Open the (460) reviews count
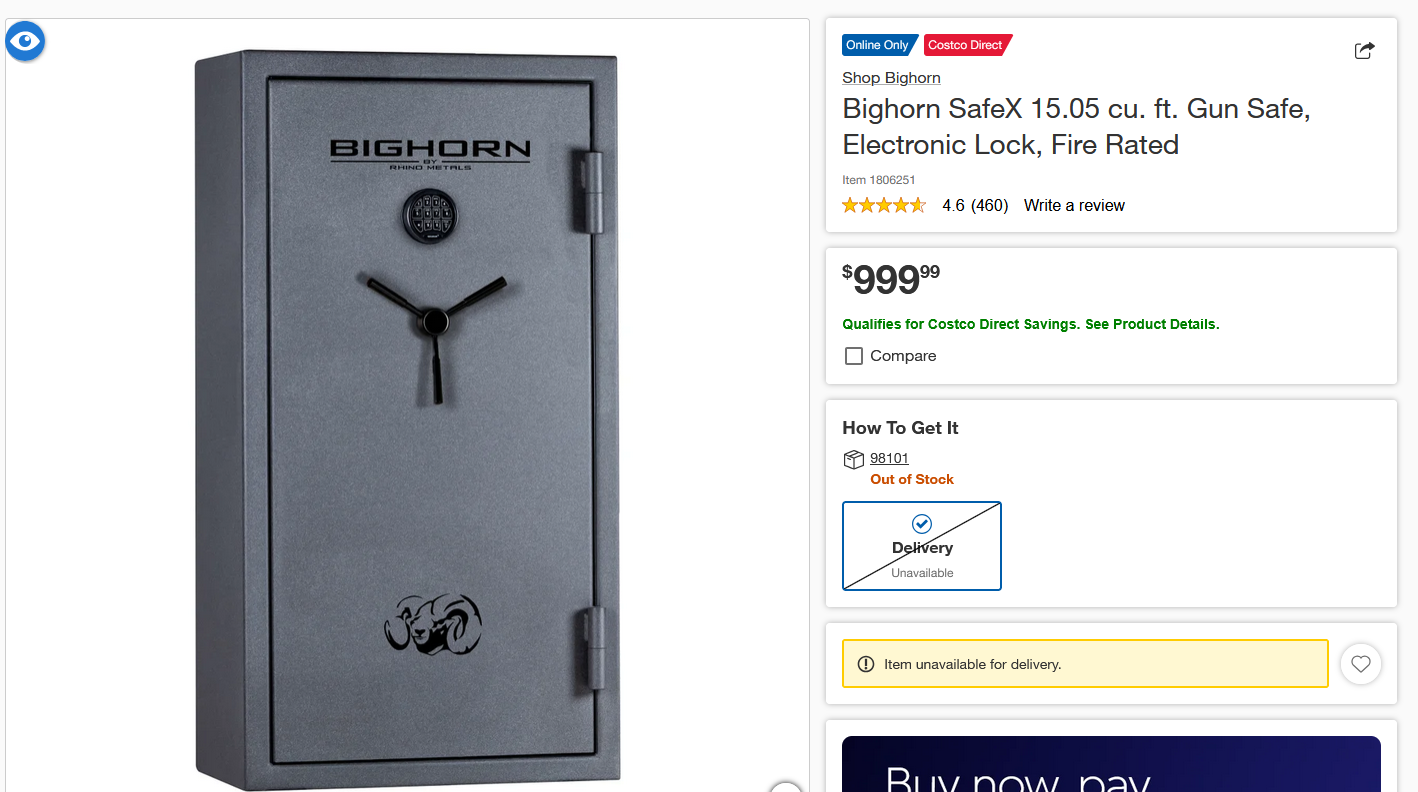Image resolution: width=1418 pixels, height=792 pixels. [x=989, y=205]
